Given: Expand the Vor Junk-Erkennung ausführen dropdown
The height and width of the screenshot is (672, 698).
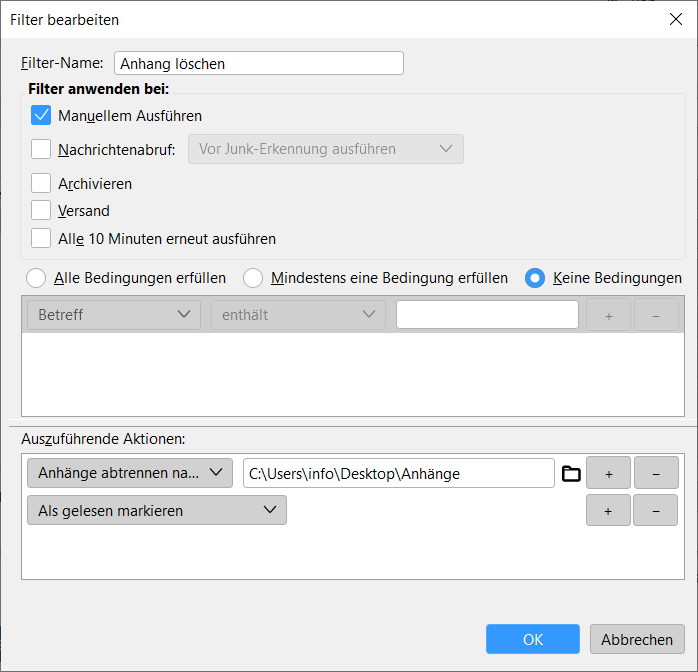Looking at the screenshot, I should point(325,149).
